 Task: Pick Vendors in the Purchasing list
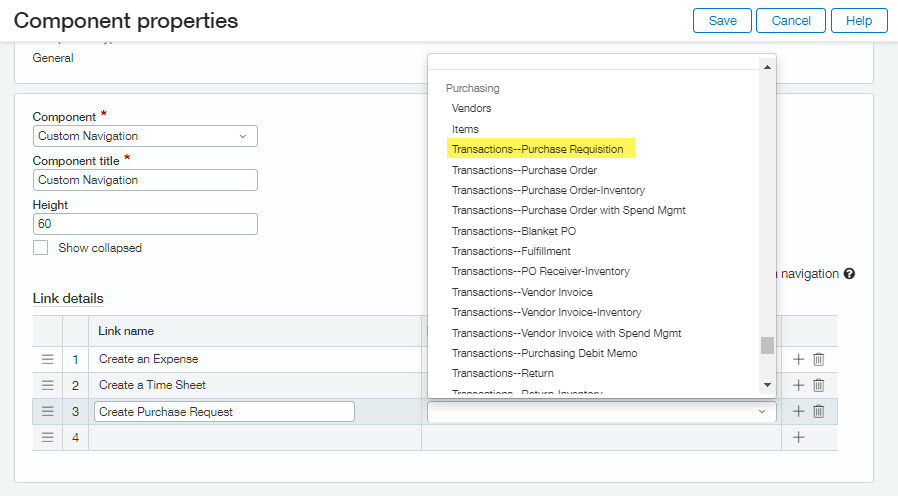pyautogui.click(x=471, y=108)
